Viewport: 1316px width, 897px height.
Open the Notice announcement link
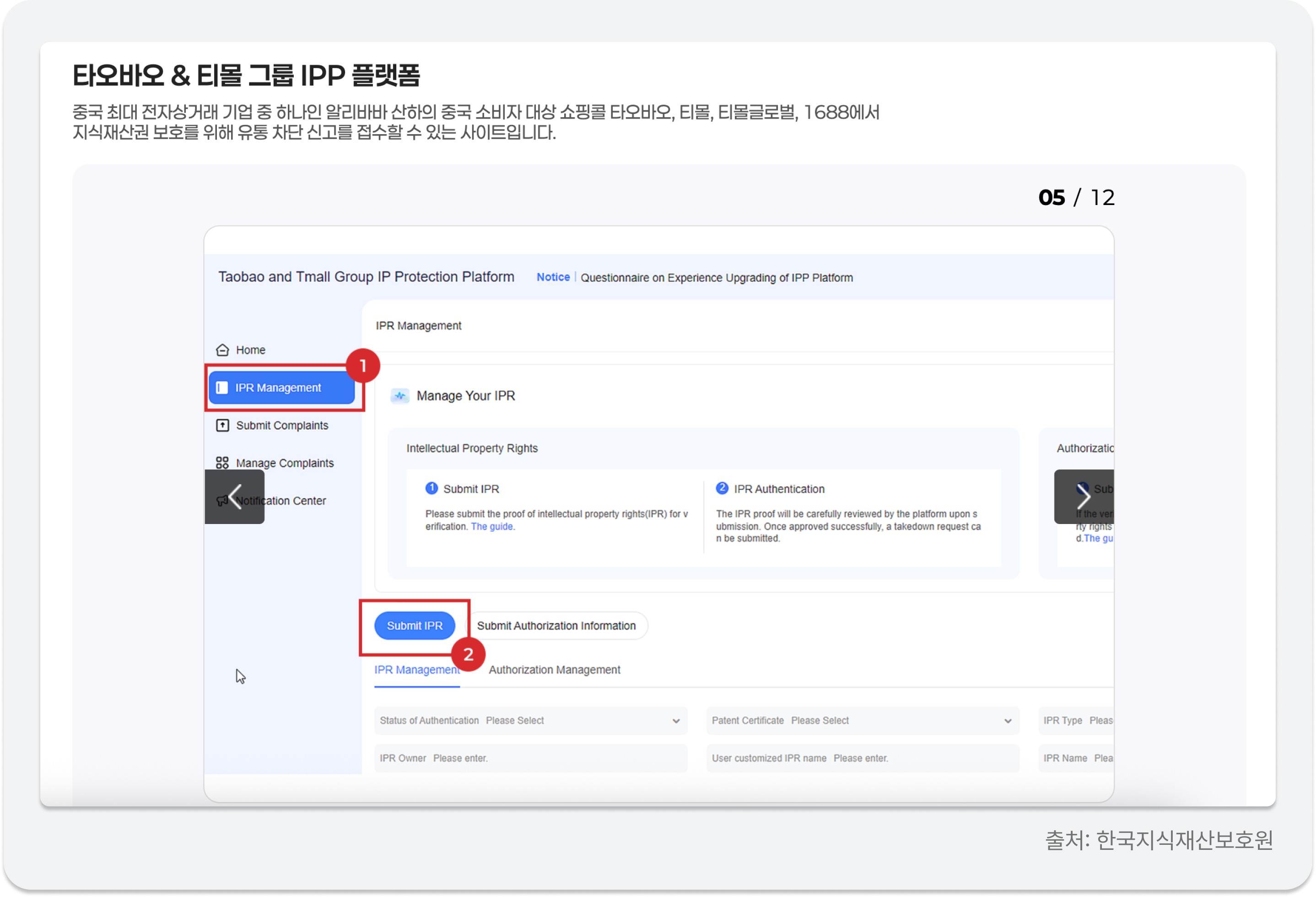coord(553,277)
